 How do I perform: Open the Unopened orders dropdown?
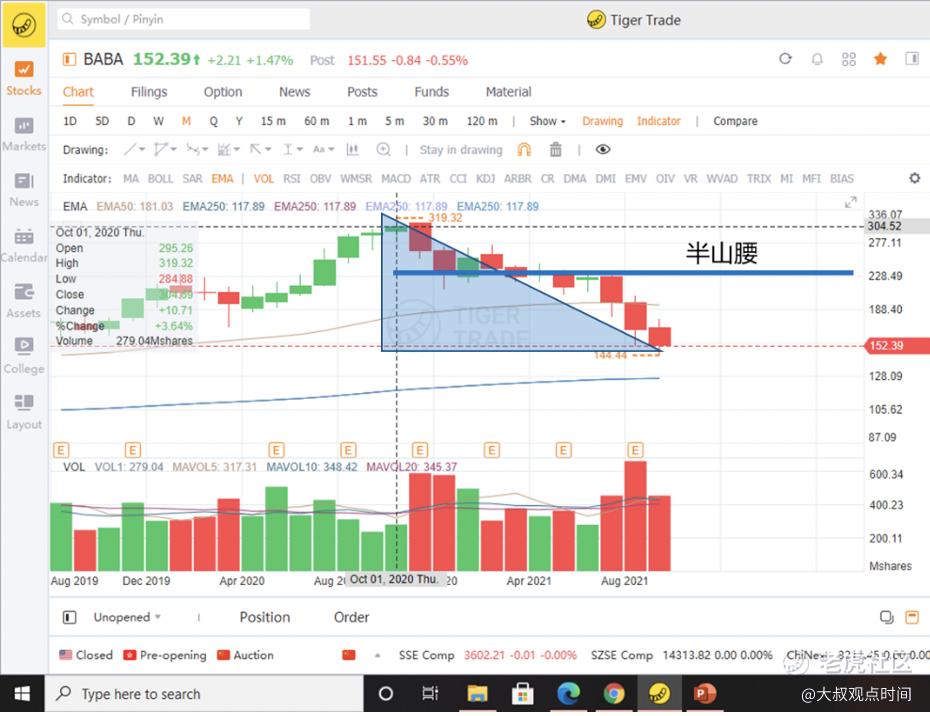pyautogui.click(x=127, y=618)
